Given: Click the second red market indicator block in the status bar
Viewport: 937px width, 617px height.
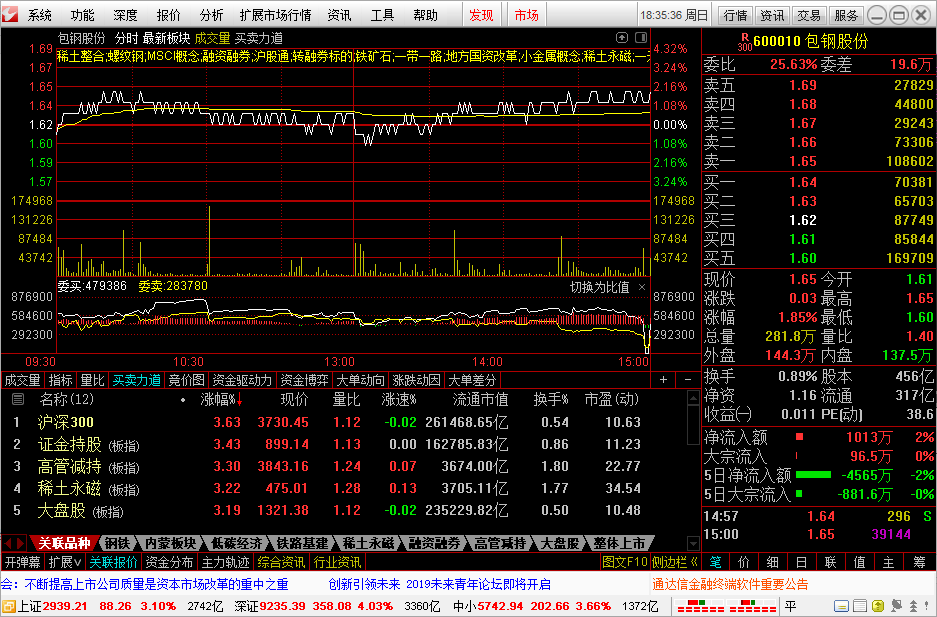Looking at the screenshot, I should click(x=752, y=607).
